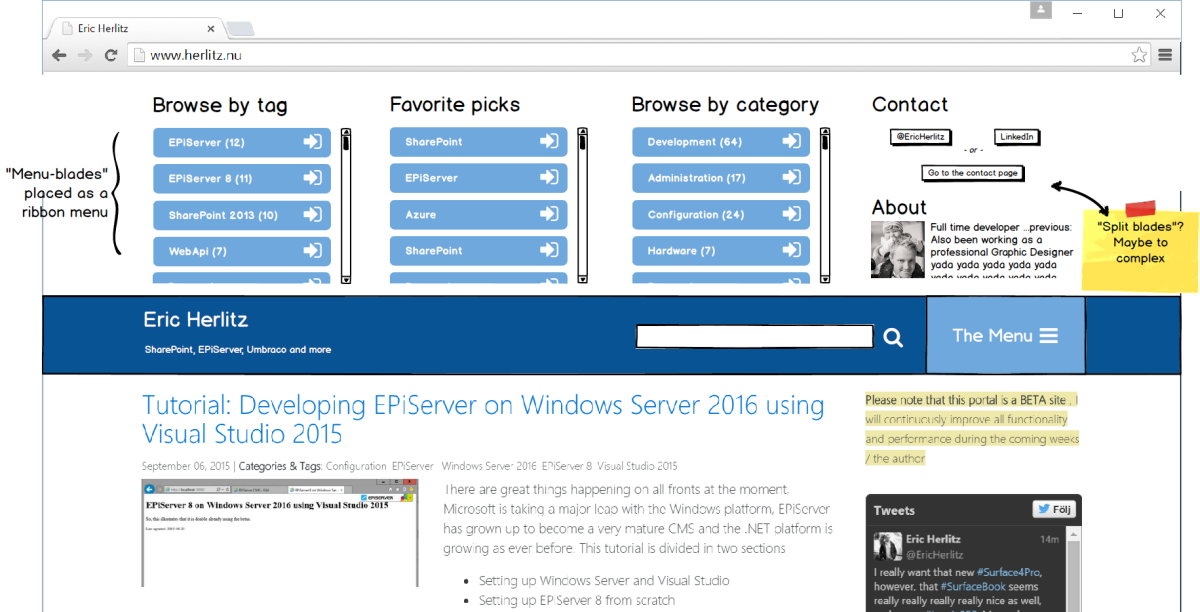
Task: Bookmark page with the star icon
Action: (x=1139, y=55)
